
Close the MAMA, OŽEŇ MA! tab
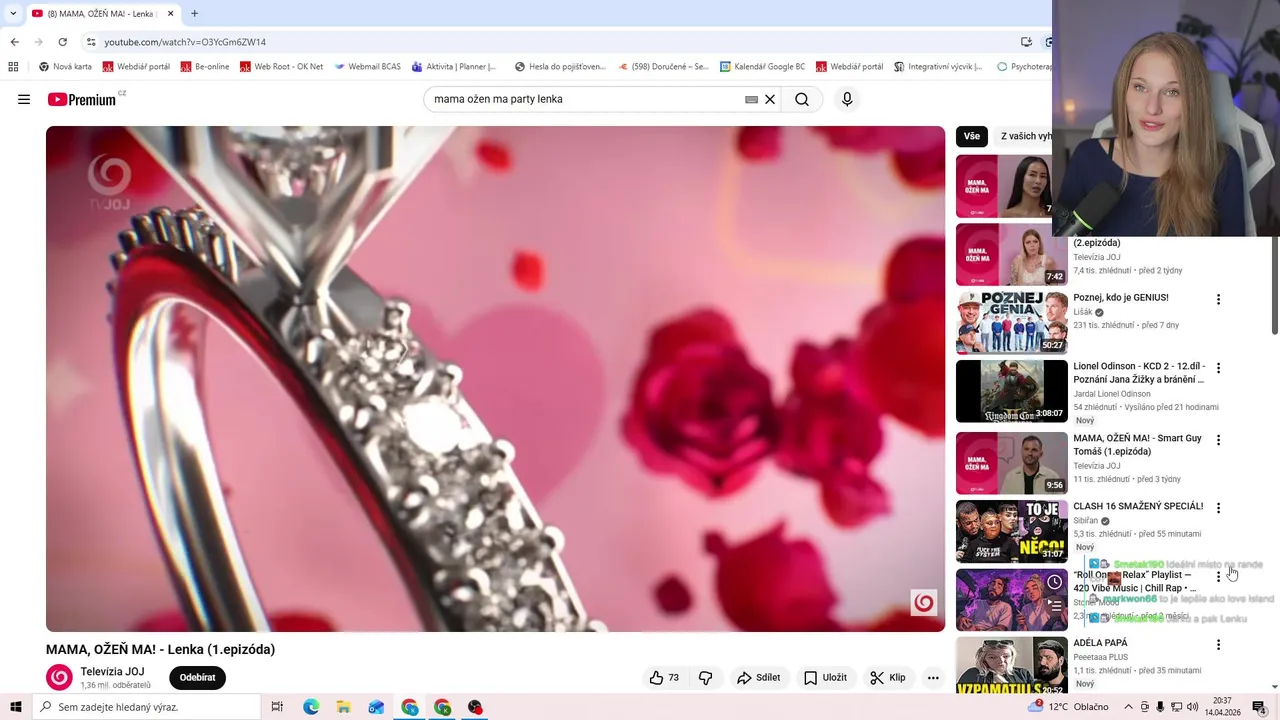coord(170,13)
